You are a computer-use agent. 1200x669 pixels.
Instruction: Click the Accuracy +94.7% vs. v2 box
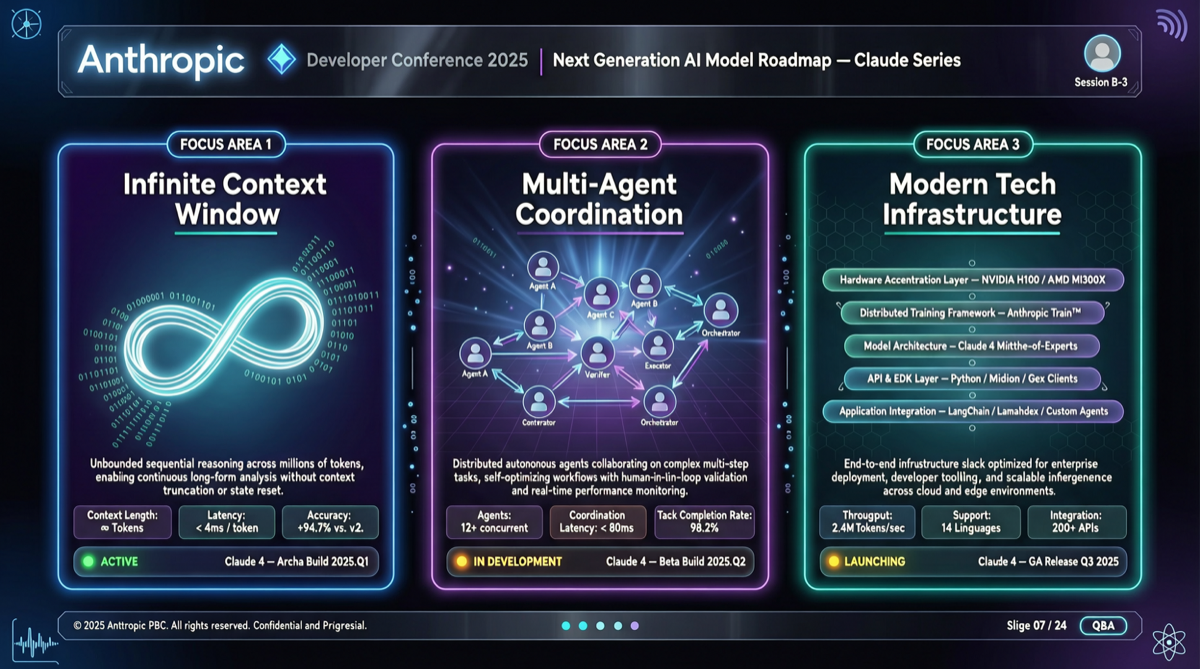click(330, 522)
